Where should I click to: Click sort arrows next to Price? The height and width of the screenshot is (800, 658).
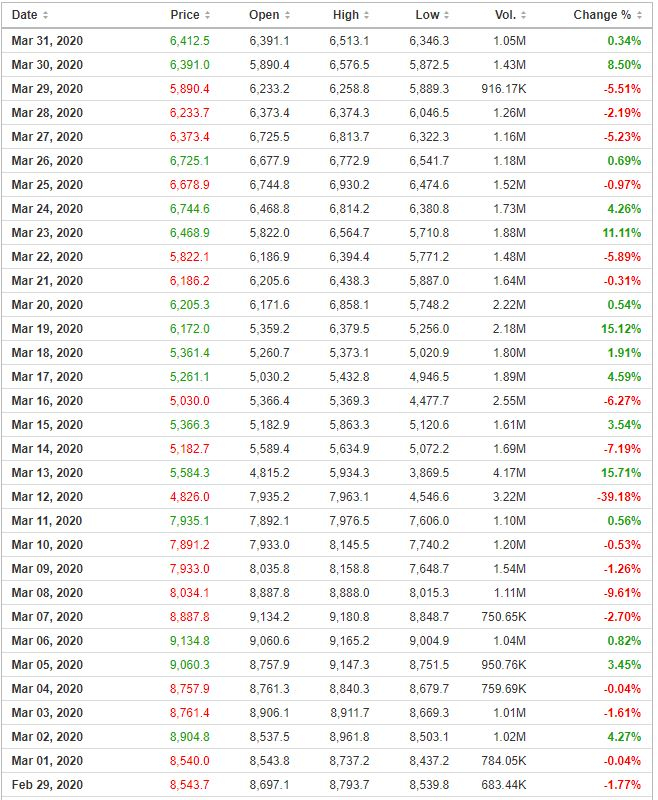coord(207,15)
